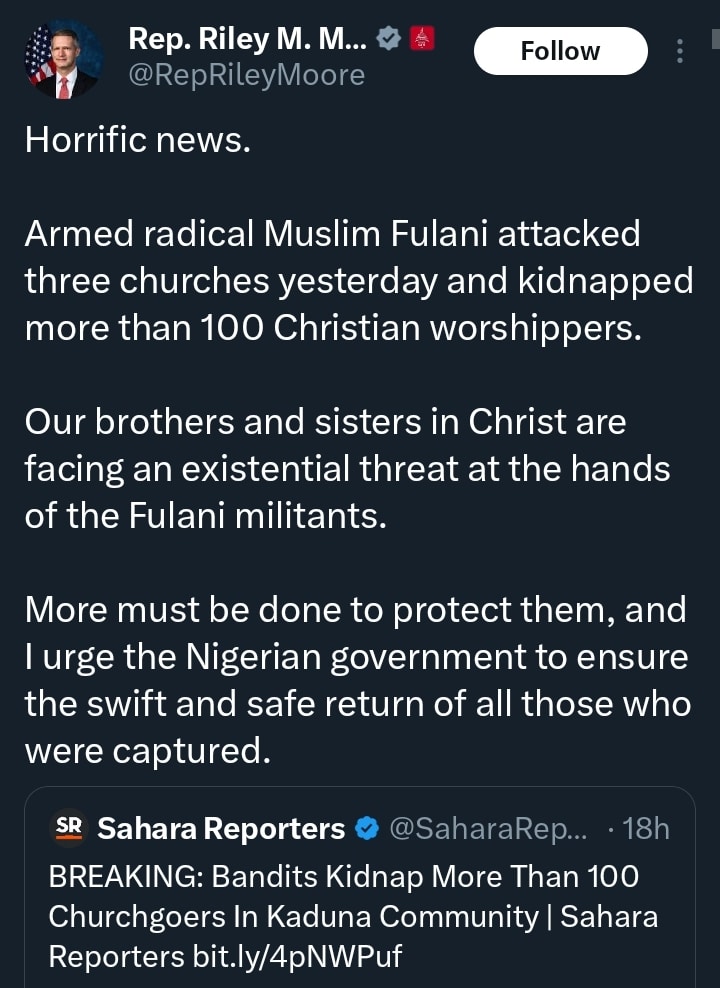Open the bit.ly/4pNWPuf link
Screen dimensions: 720x988
coord(296,956)
